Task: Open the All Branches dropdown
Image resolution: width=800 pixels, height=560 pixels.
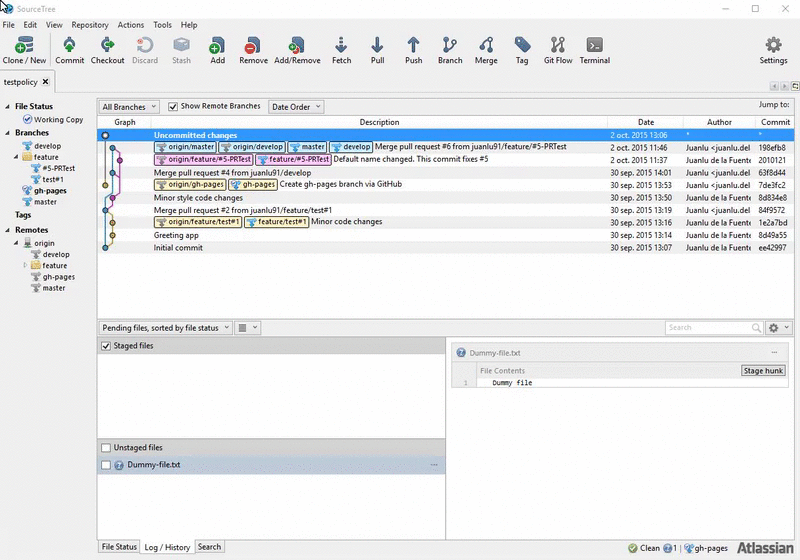Action: (x=129, y=107)
